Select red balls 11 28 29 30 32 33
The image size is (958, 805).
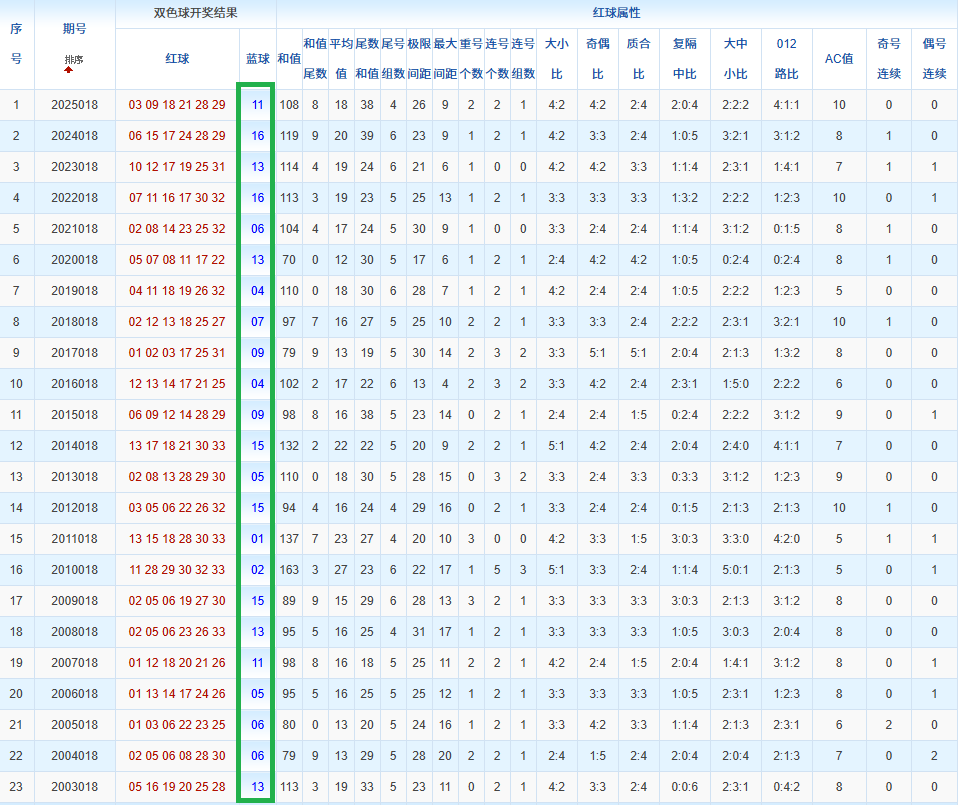[177, 570]
